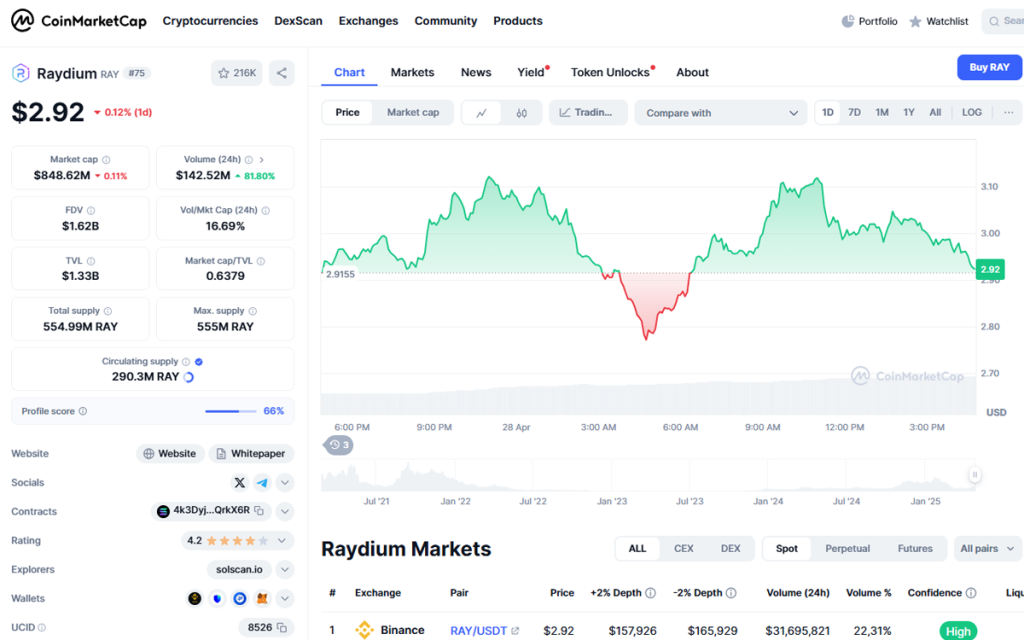Click the Circulating supply verified badge
The height and width of the screenshot is (640, 1024).
point(199,362)
